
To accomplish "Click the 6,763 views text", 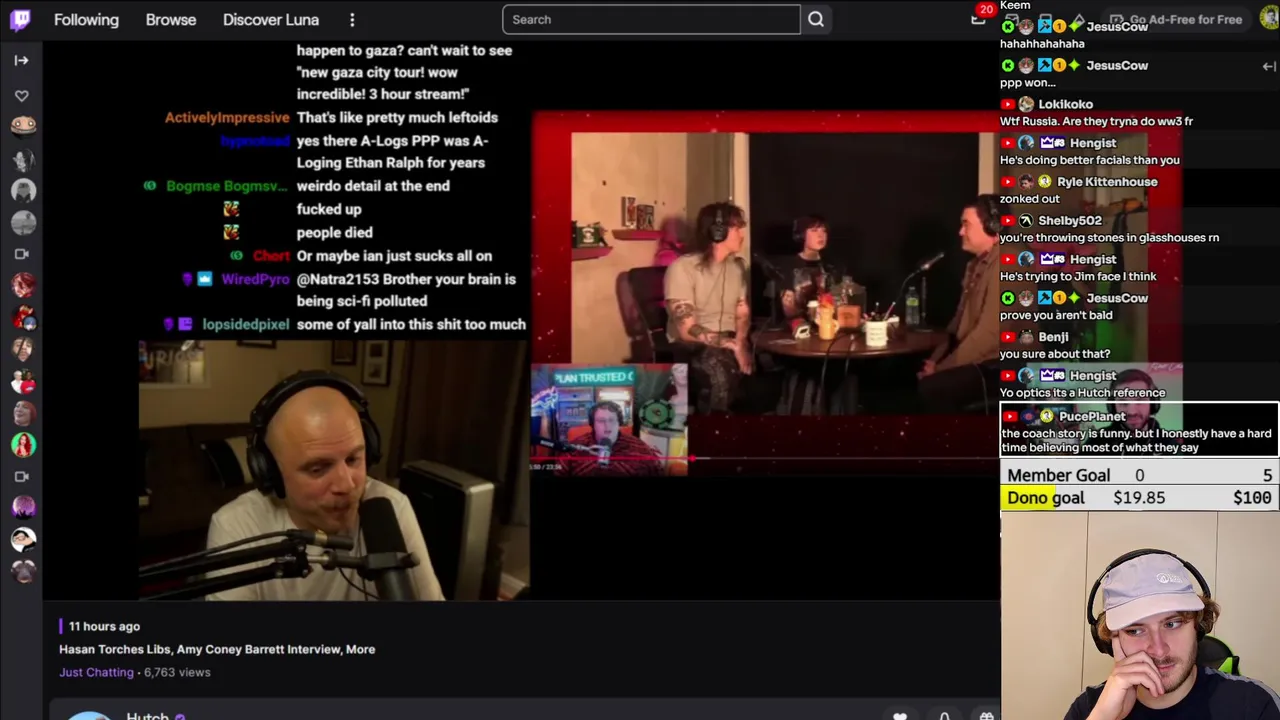I will coord(177,672).
